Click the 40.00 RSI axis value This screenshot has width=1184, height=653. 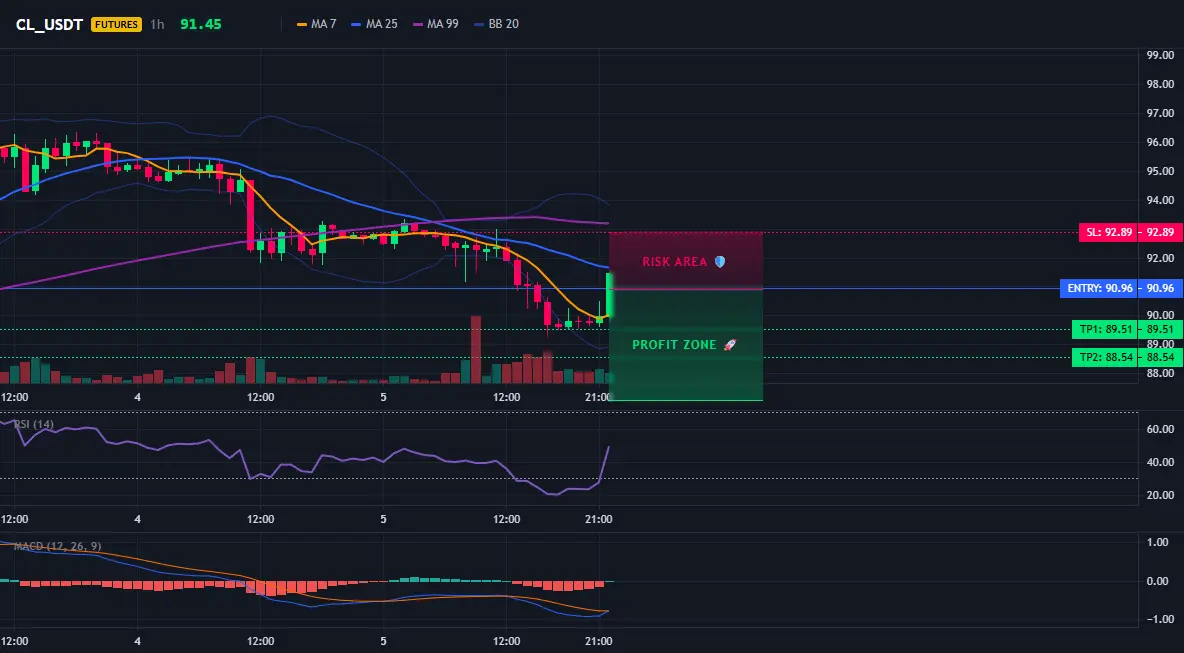click(x=1160, y=462)
